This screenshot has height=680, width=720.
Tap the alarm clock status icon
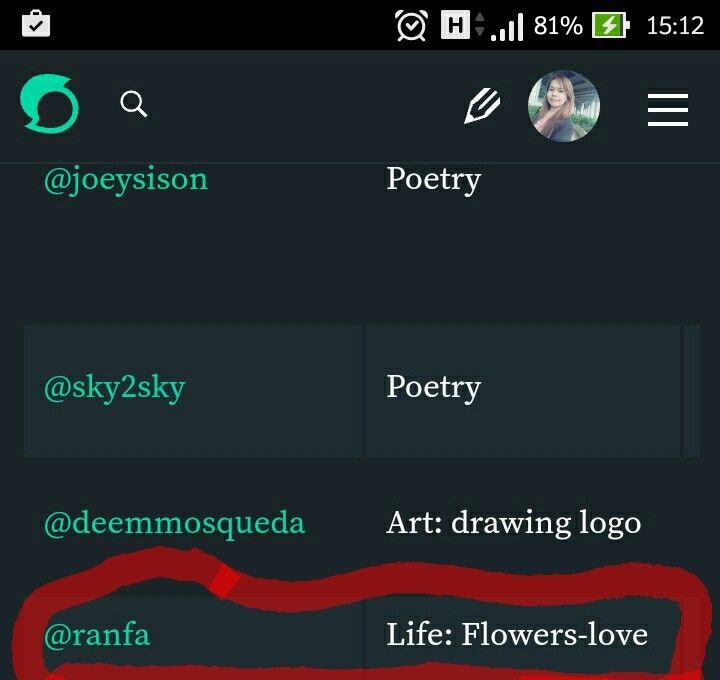[411, 25]
